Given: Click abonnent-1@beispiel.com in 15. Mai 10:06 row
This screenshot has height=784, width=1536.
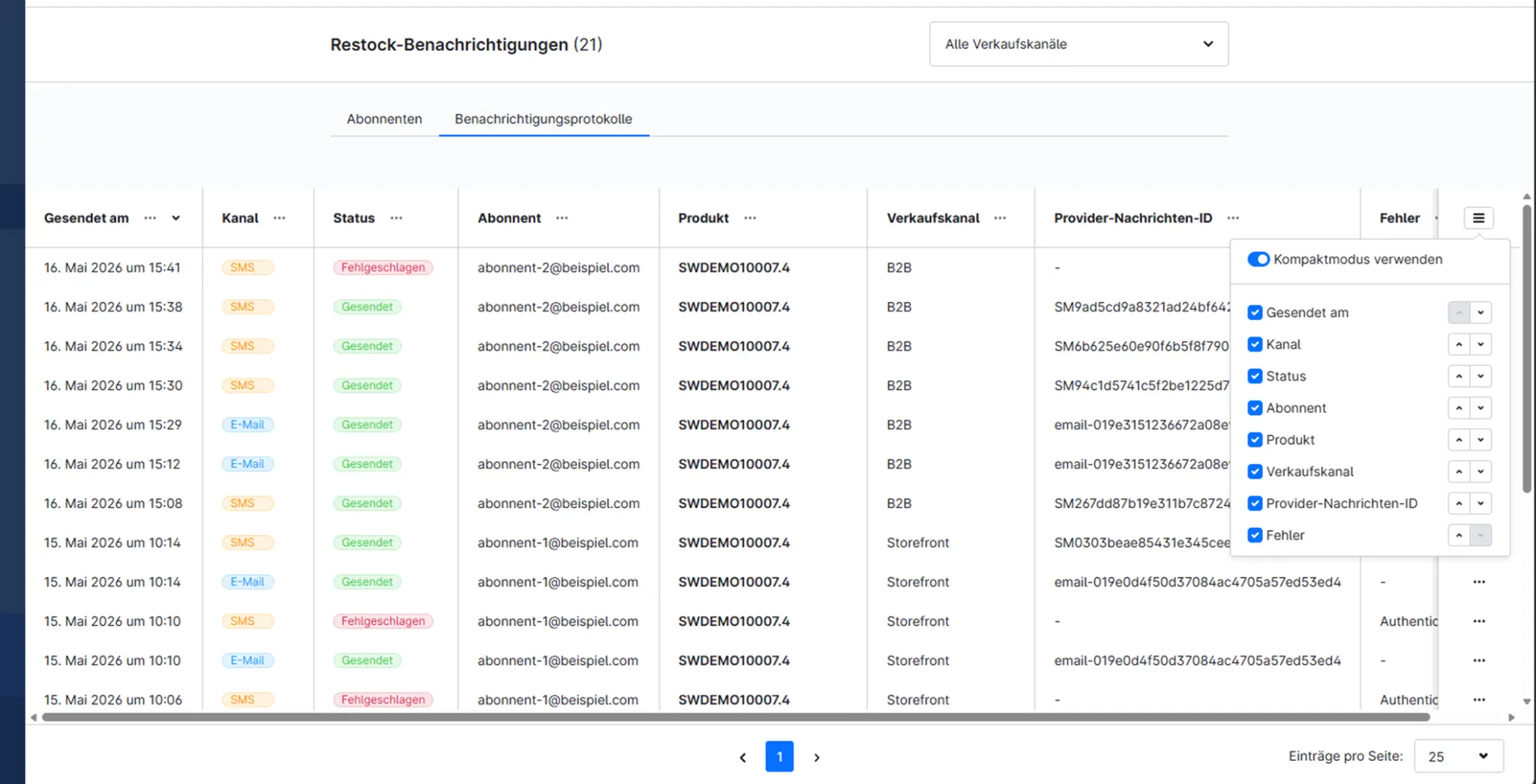Looking at the screenshot, I should [x=558, y=699].
